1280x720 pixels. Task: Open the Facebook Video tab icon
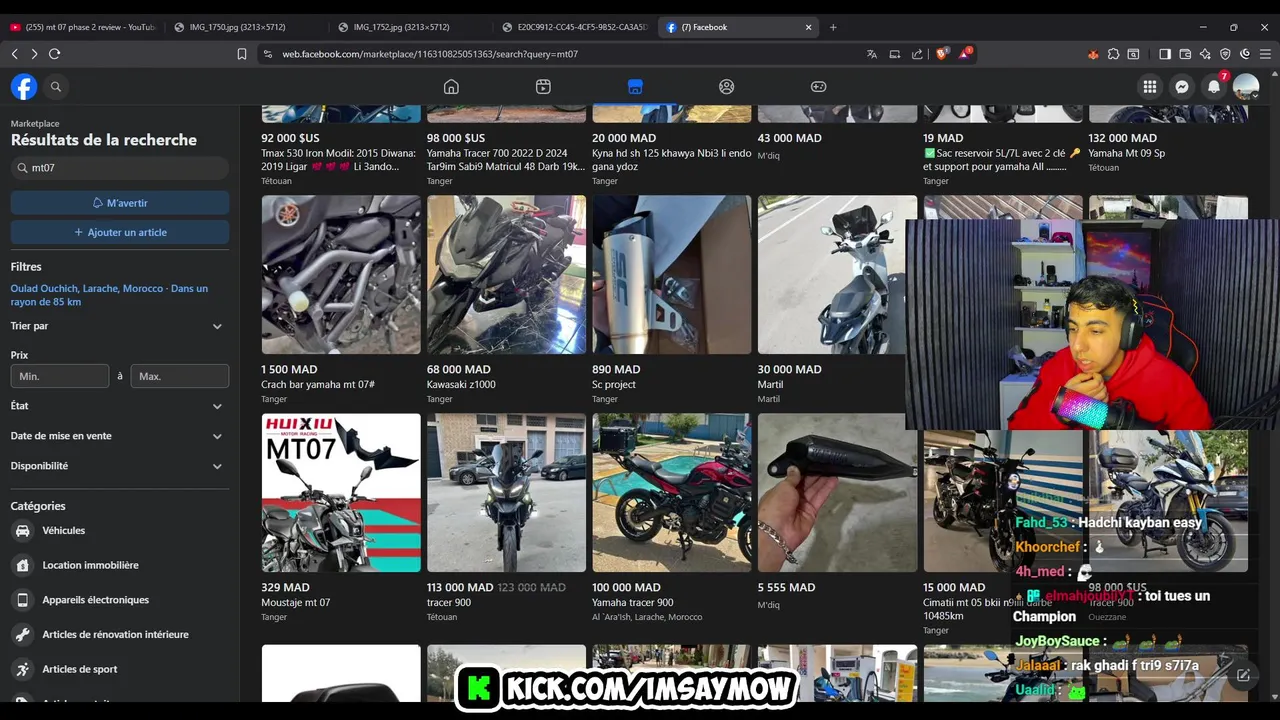click(x=543, y=87)
